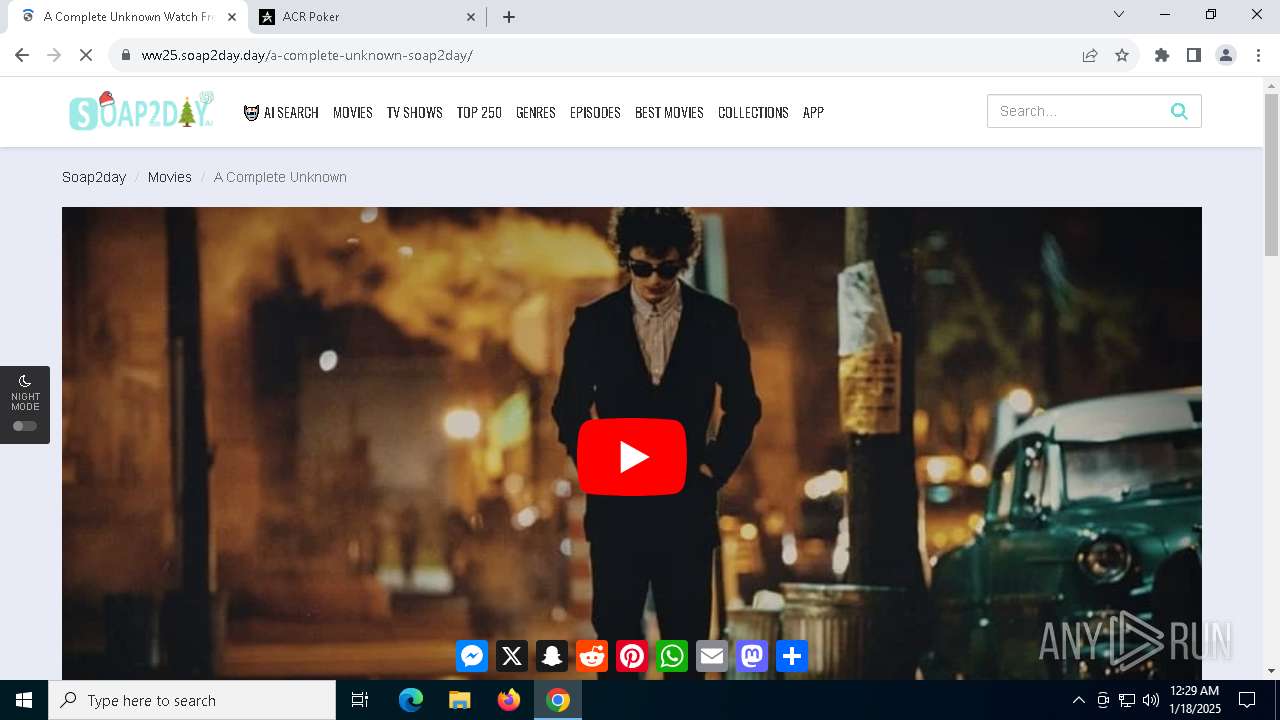Screen dimensions: 1280x720
Task: Share on Pinterest icon
Action: click(632, 656)
